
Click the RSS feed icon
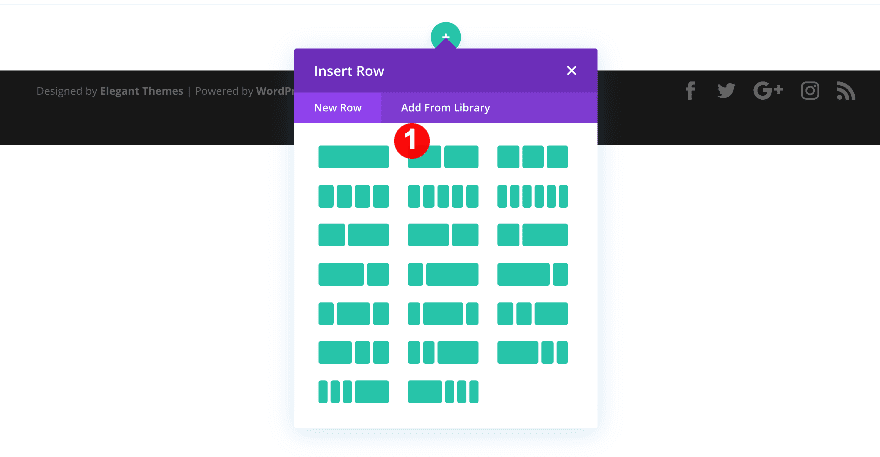[846, 91]
